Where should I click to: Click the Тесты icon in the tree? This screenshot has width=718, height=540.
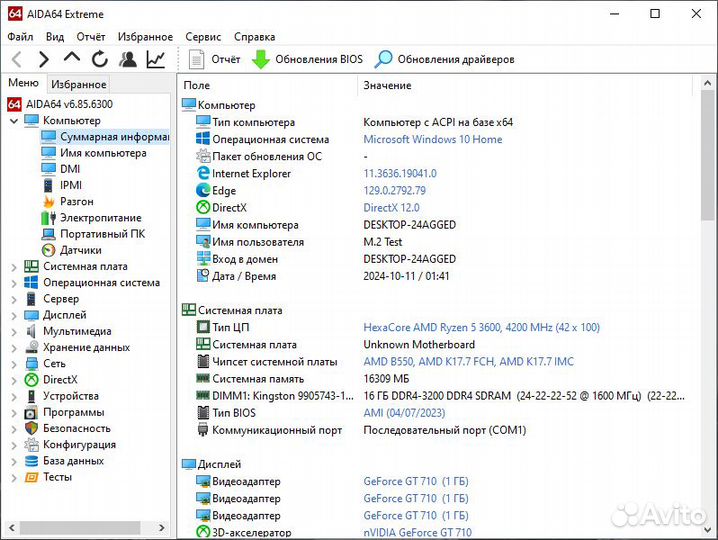(31, 477)
